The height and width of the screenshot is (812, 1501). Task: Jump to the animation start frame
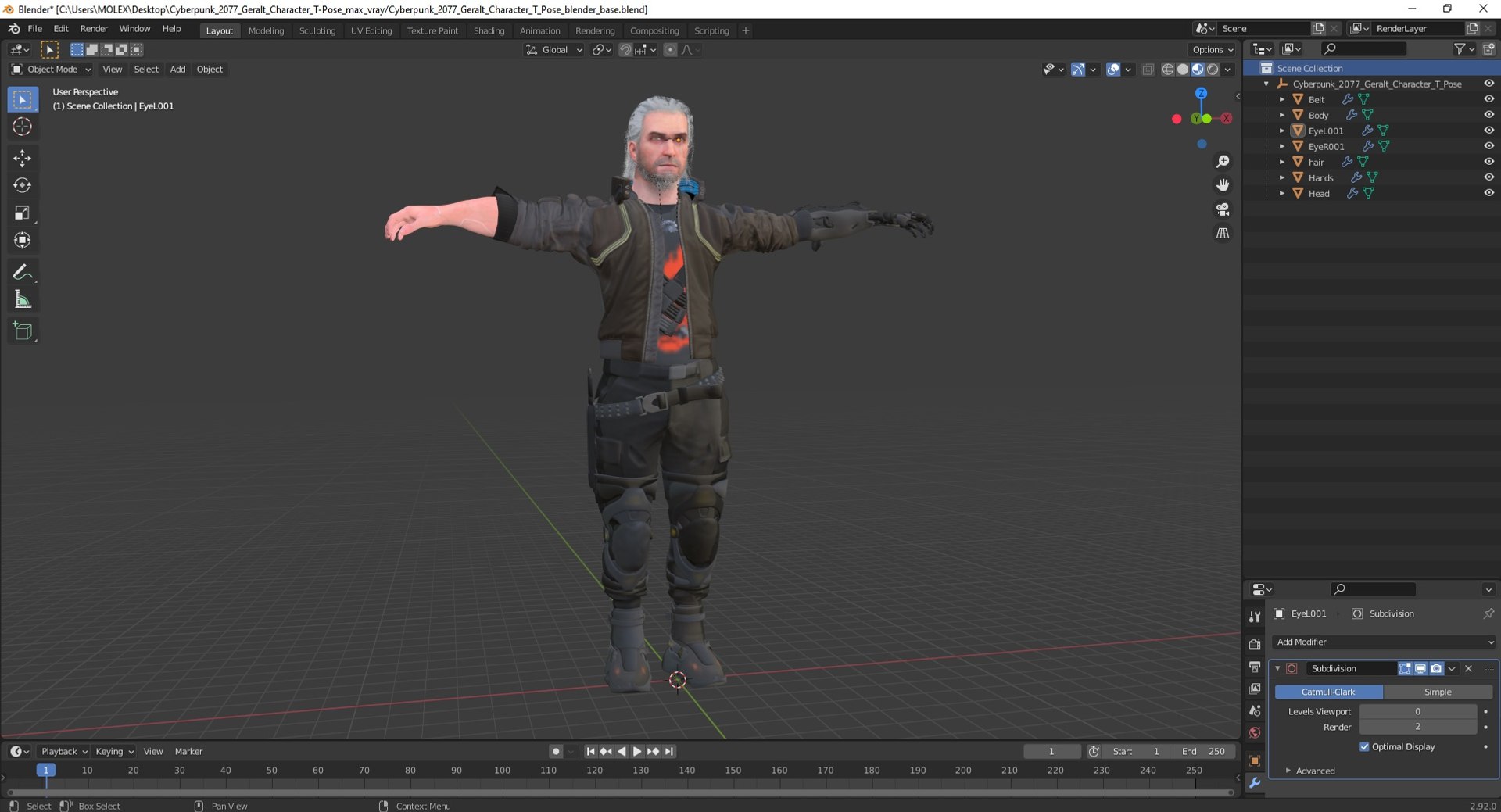tap(590, 752)
